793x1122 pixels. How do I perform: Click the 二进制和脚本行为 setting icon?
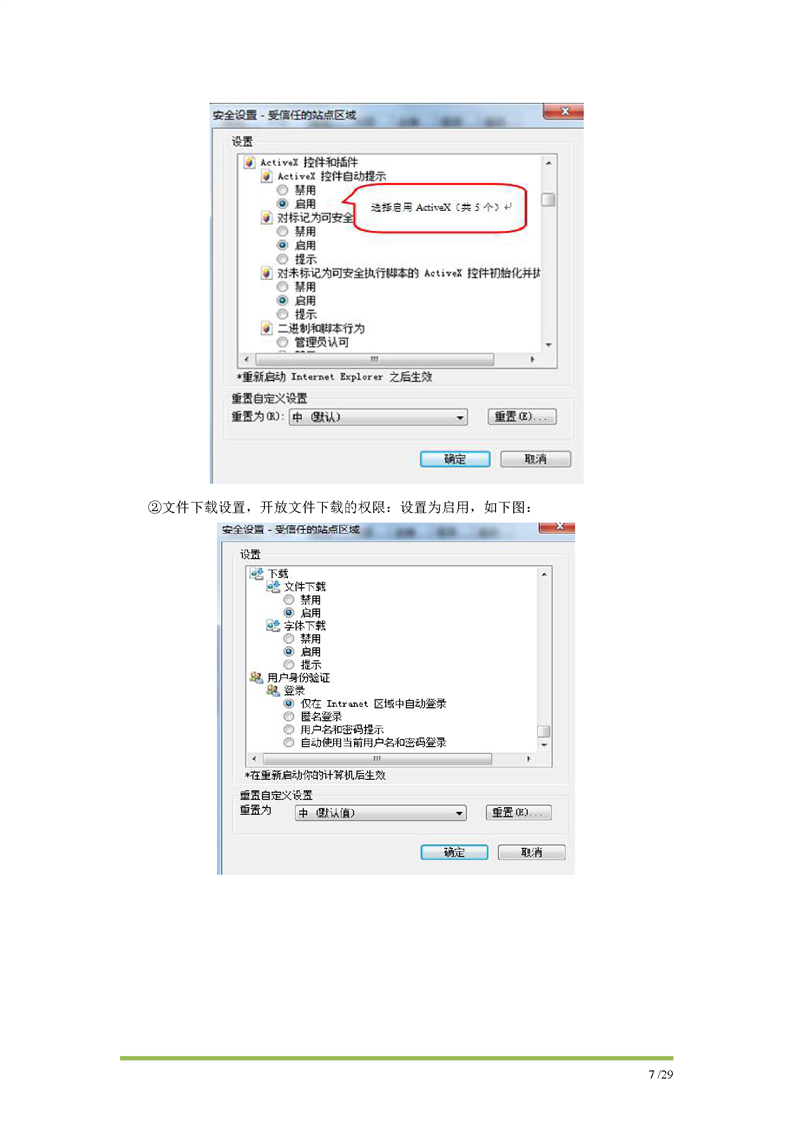click(266, 328)
